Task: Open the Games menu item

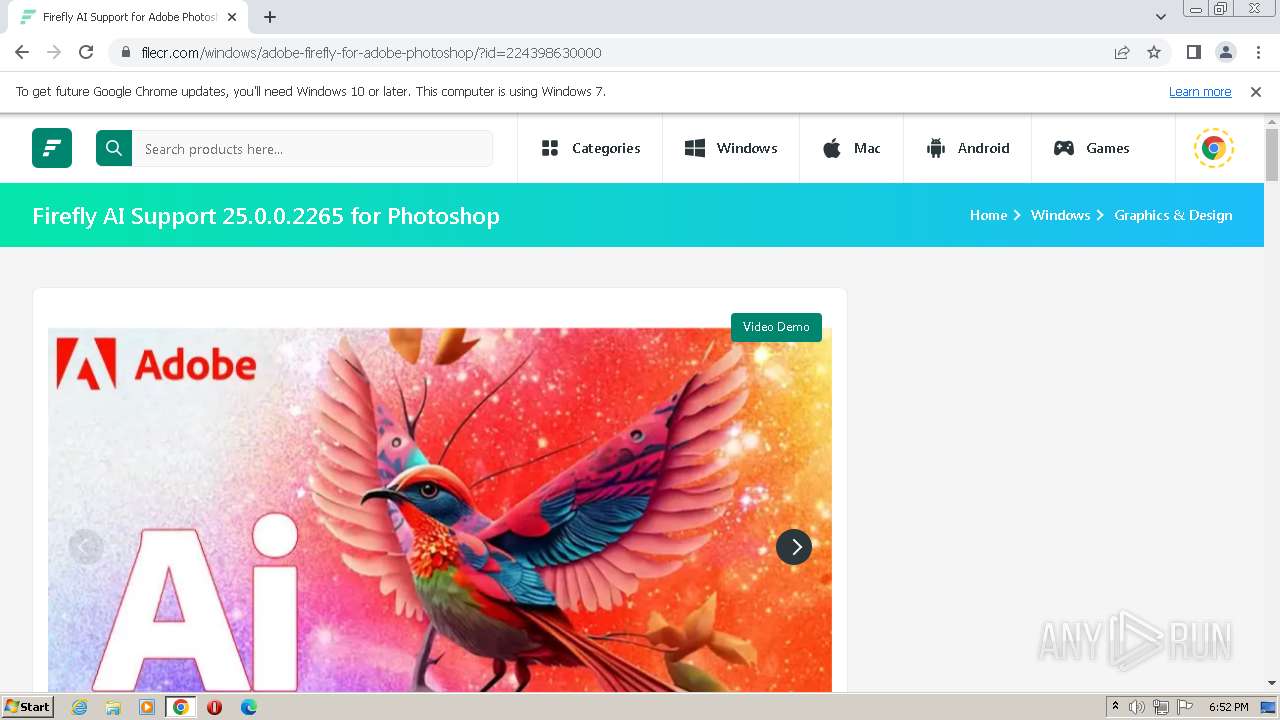Action: tap(1092, 148)
